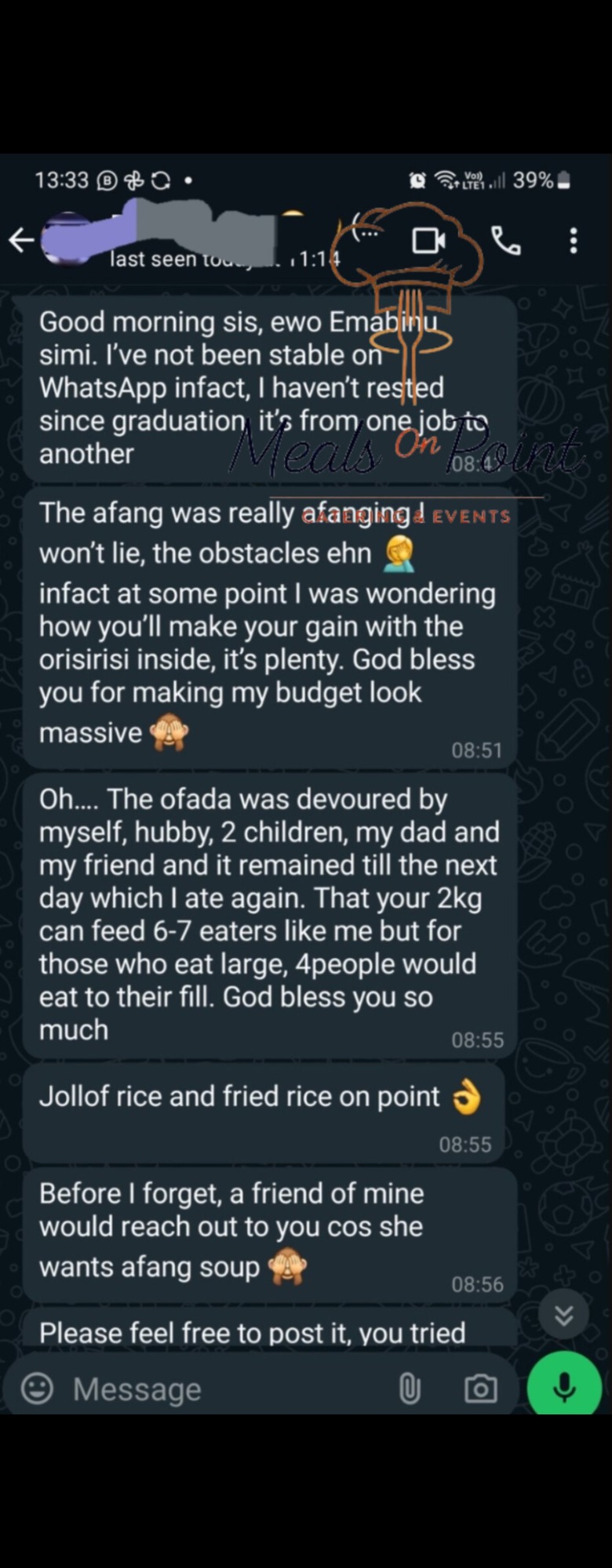Screen dimensions: 612x1568
Task: Start a video call
Action: point(428,241)
